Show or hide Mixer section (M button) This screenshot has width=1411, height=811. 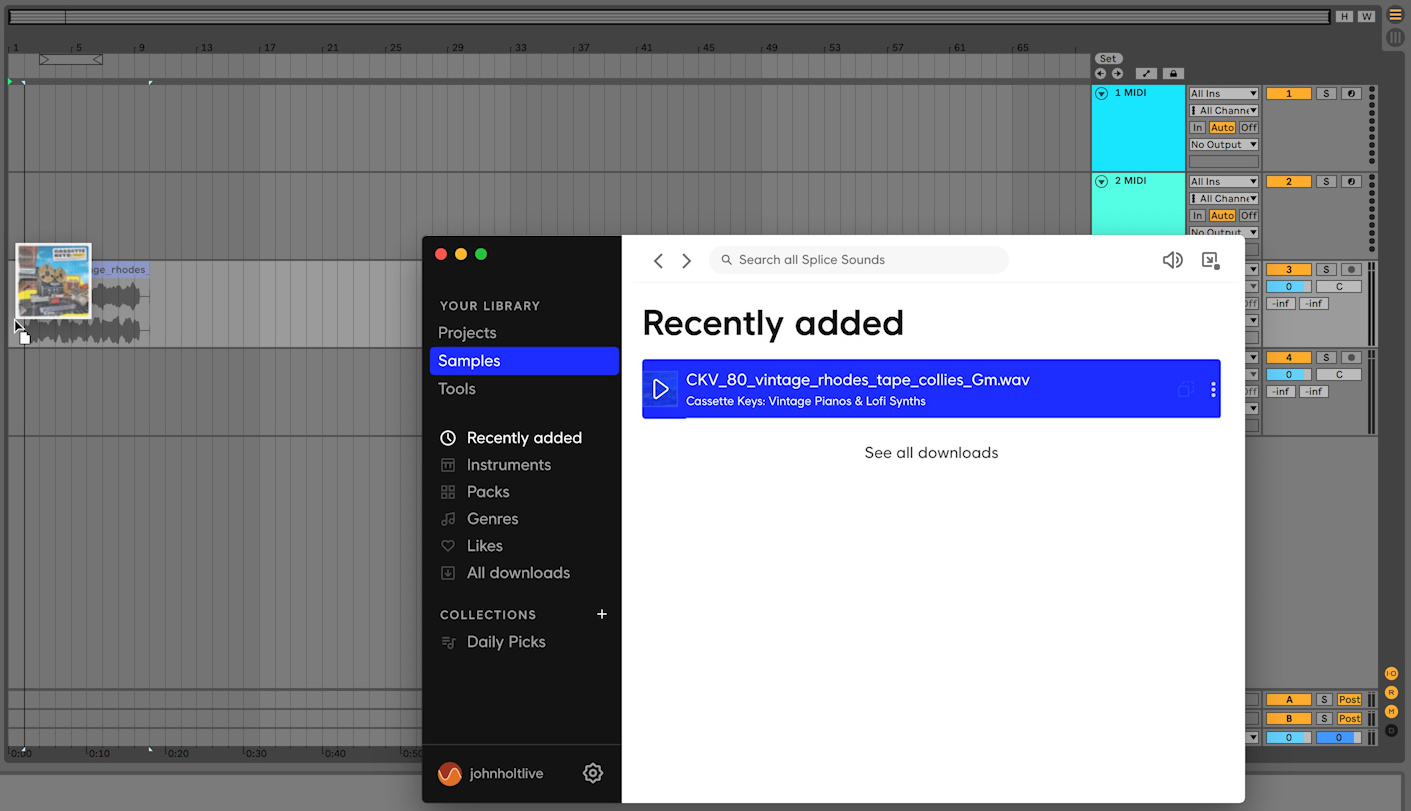pyautogui.click(x=1391, y=712)
